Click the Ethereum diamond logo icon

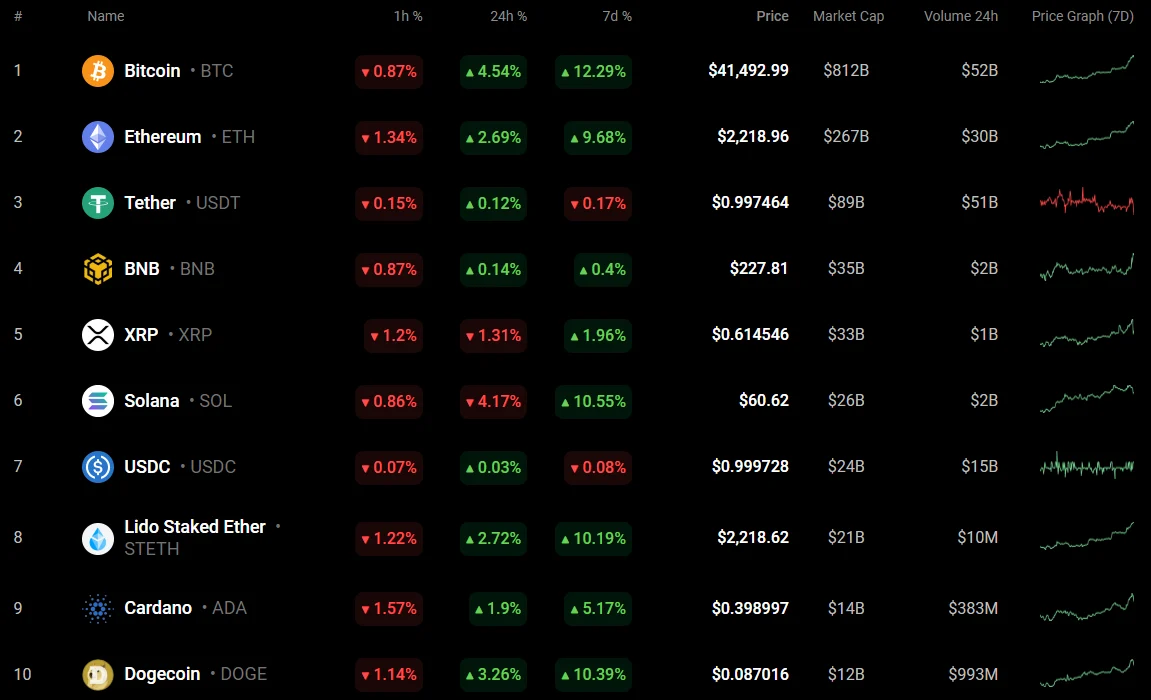pos(98,137)
